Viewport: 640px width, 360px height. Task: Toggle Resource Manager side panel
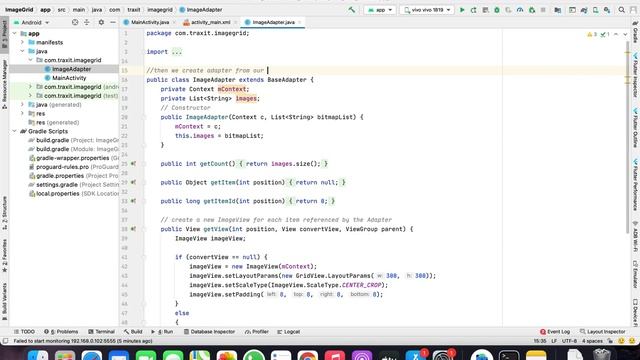click(4, 84)
